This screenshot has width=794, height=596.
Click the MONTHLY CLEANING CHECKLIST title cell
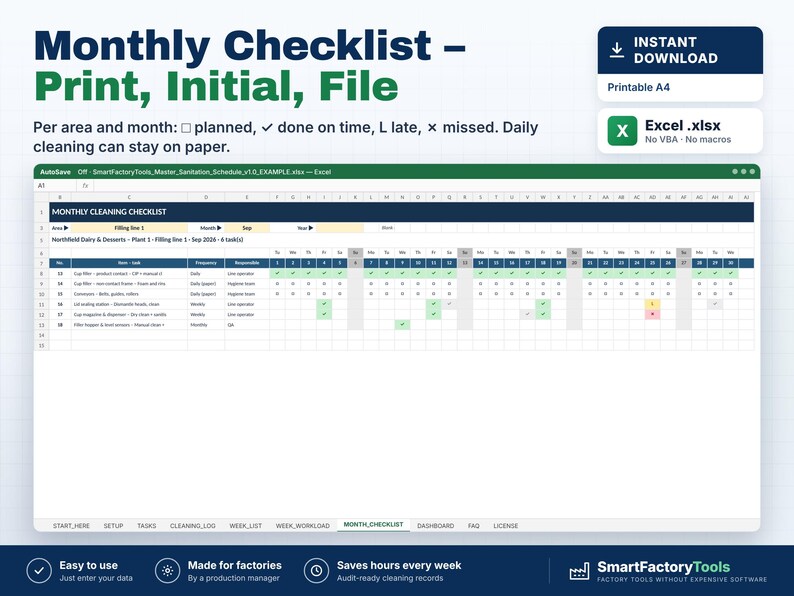click(402, 212)
